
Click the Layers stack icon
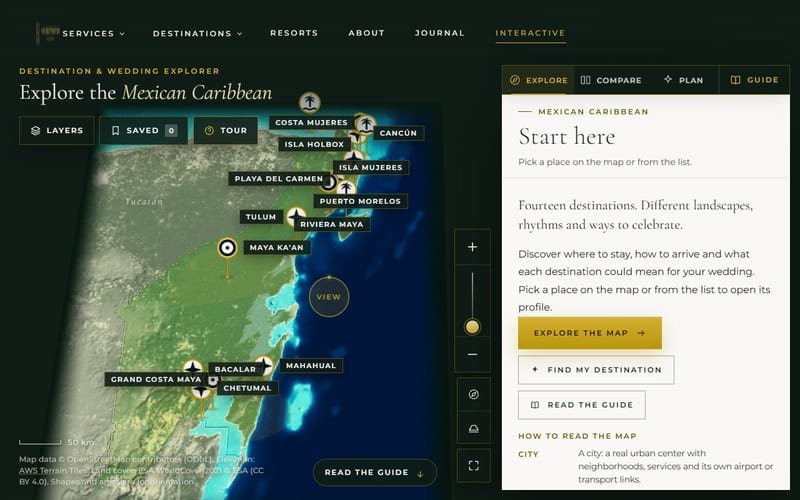pos(35,131)
